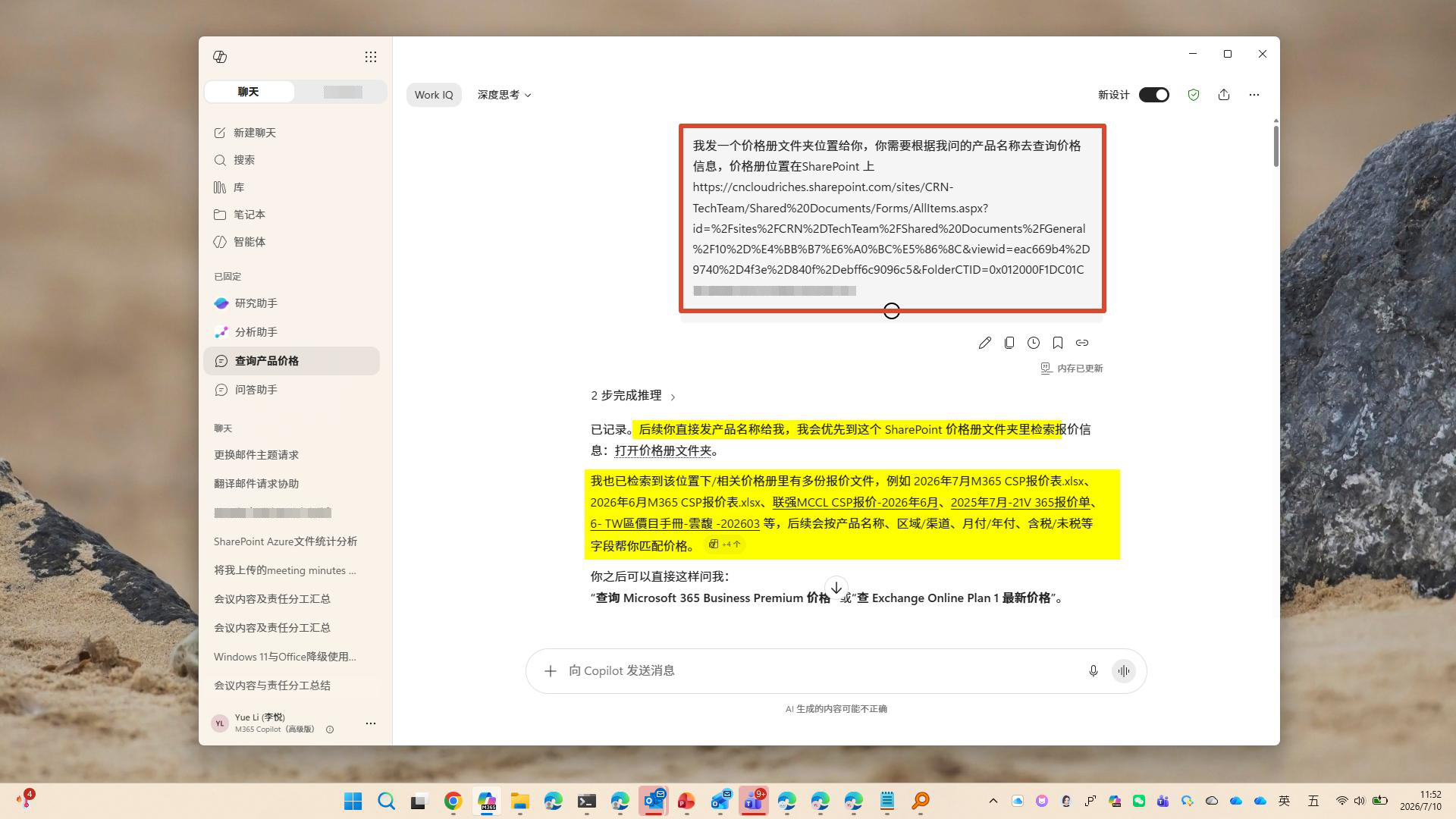Viewport: 1456px width, 819px height.
Task: Open the 查询产品价格 pinned chat
Action: point(291,361)
